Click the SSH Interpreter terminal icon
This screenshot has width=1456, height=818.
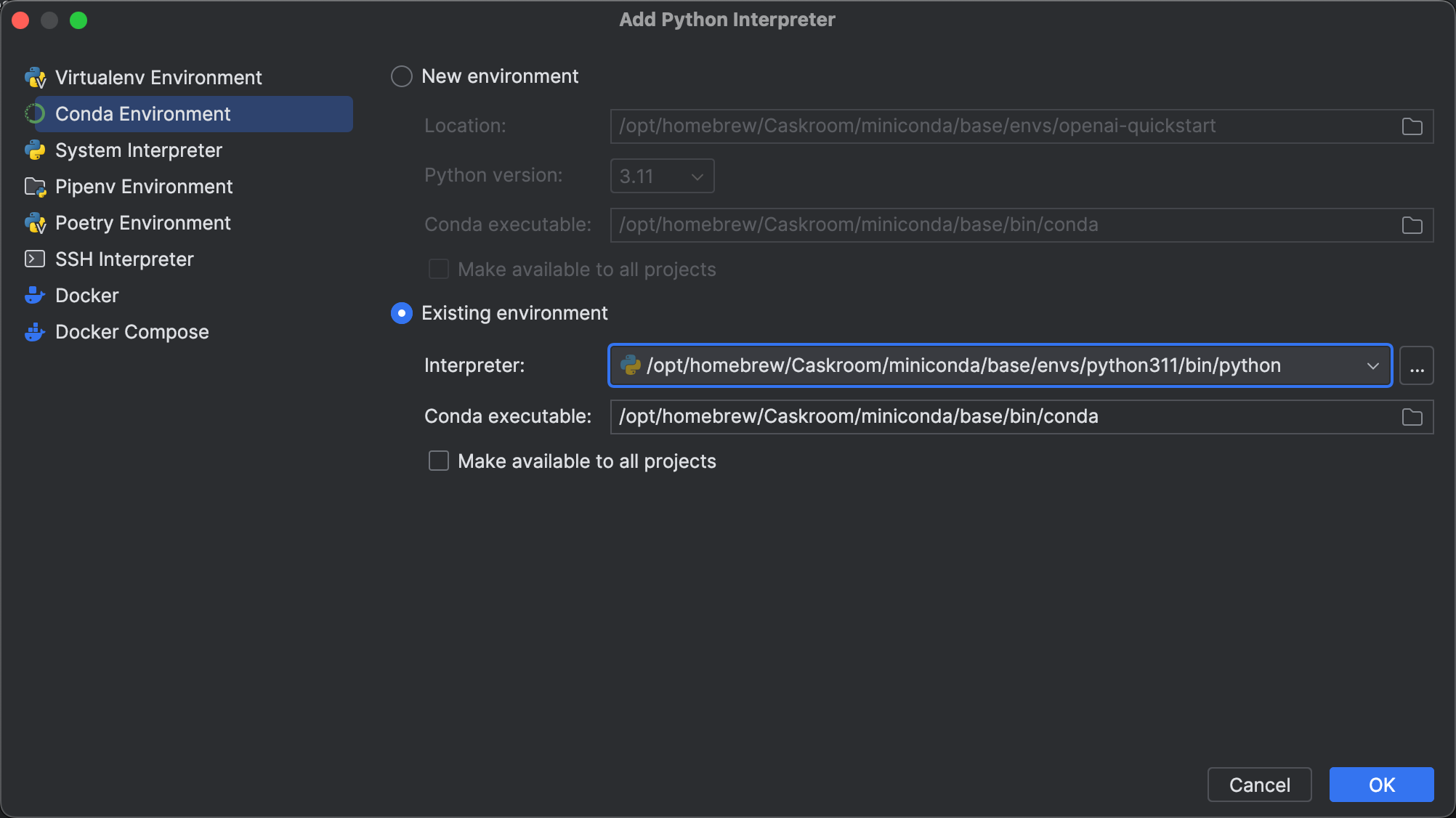point(35,259)
